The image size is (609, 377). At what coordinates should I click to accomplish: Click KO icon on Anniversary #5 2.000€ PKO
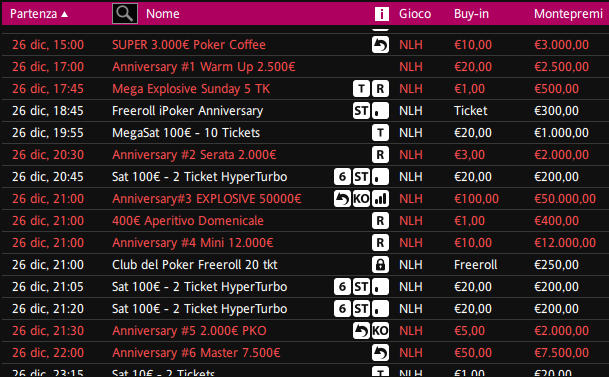tap(380, 331)
